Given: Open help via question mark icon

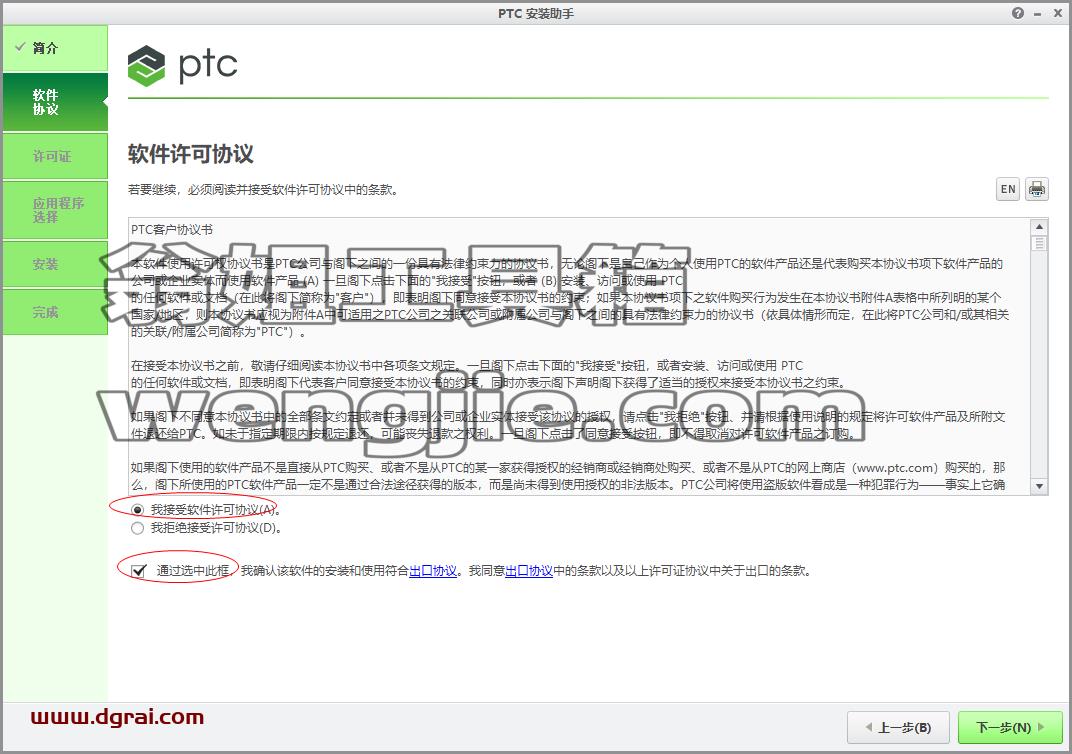Looking at the screenshot, I should [x=1018, y=13].
